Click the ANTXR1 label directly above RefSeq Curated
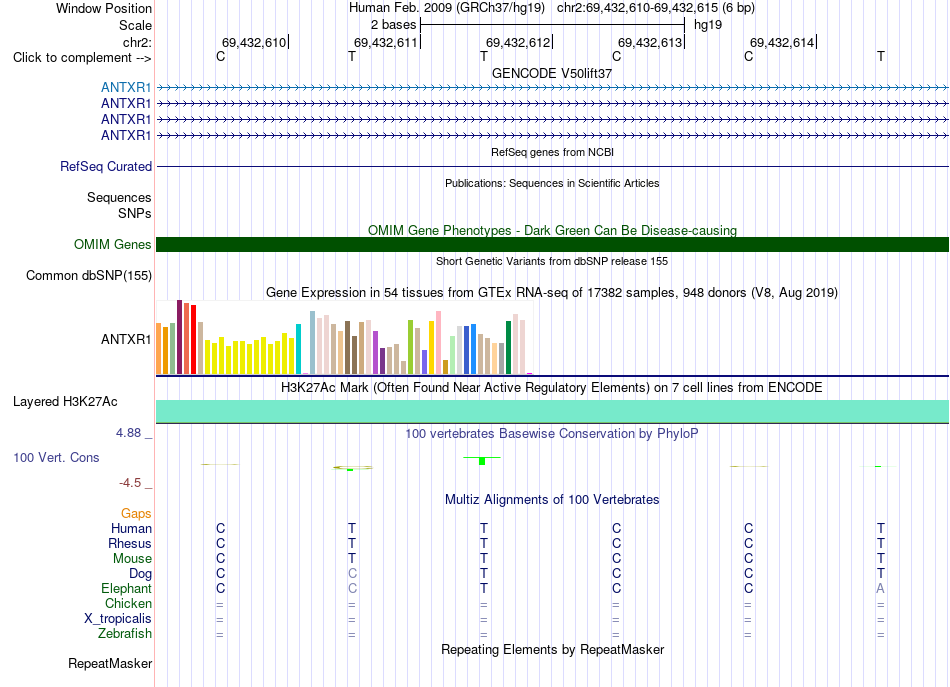 pos(126,135)
